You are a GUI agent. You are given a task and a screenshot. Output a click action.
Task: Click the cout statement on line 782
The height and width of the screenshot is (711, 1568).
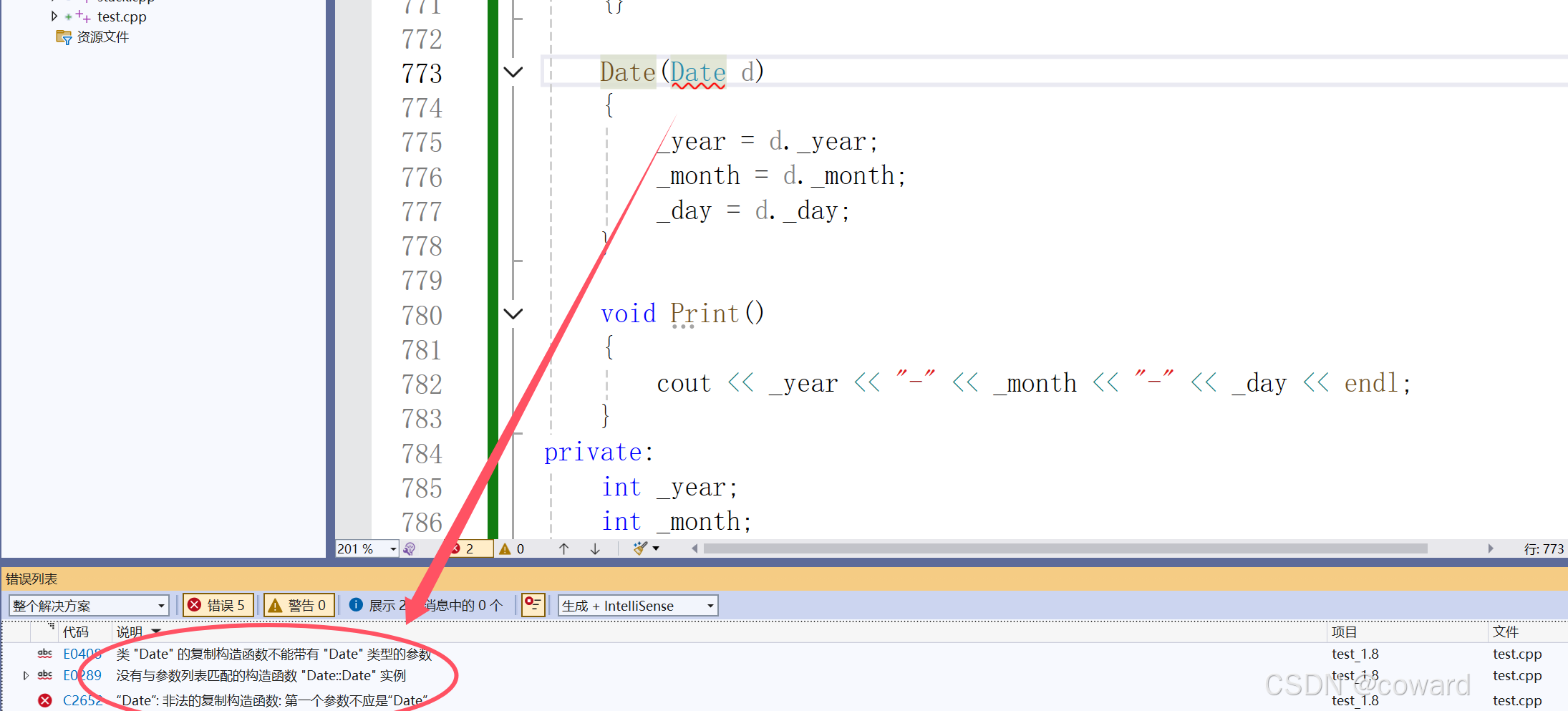coord(1034,383)
